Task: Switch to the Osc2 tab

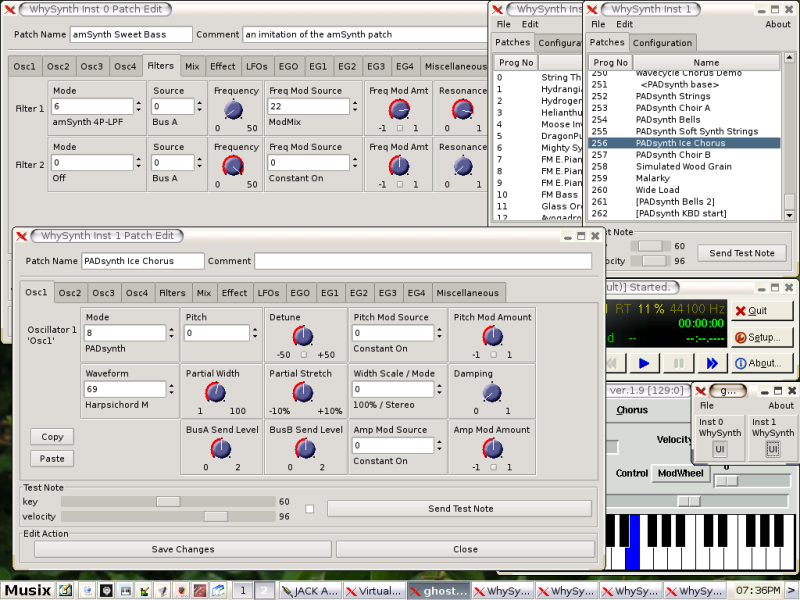Action: (70, 293)
